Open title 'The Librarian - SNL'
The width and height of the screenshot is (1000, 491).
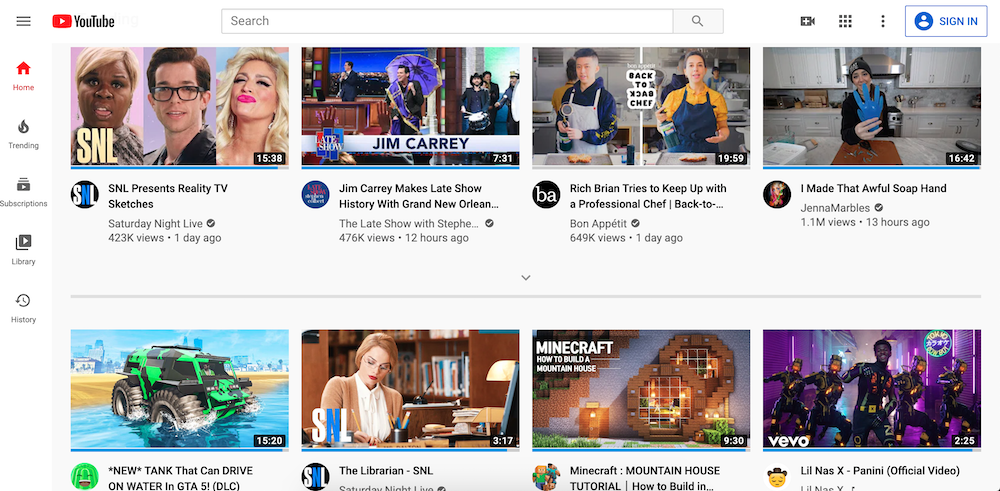coord(386,471)
